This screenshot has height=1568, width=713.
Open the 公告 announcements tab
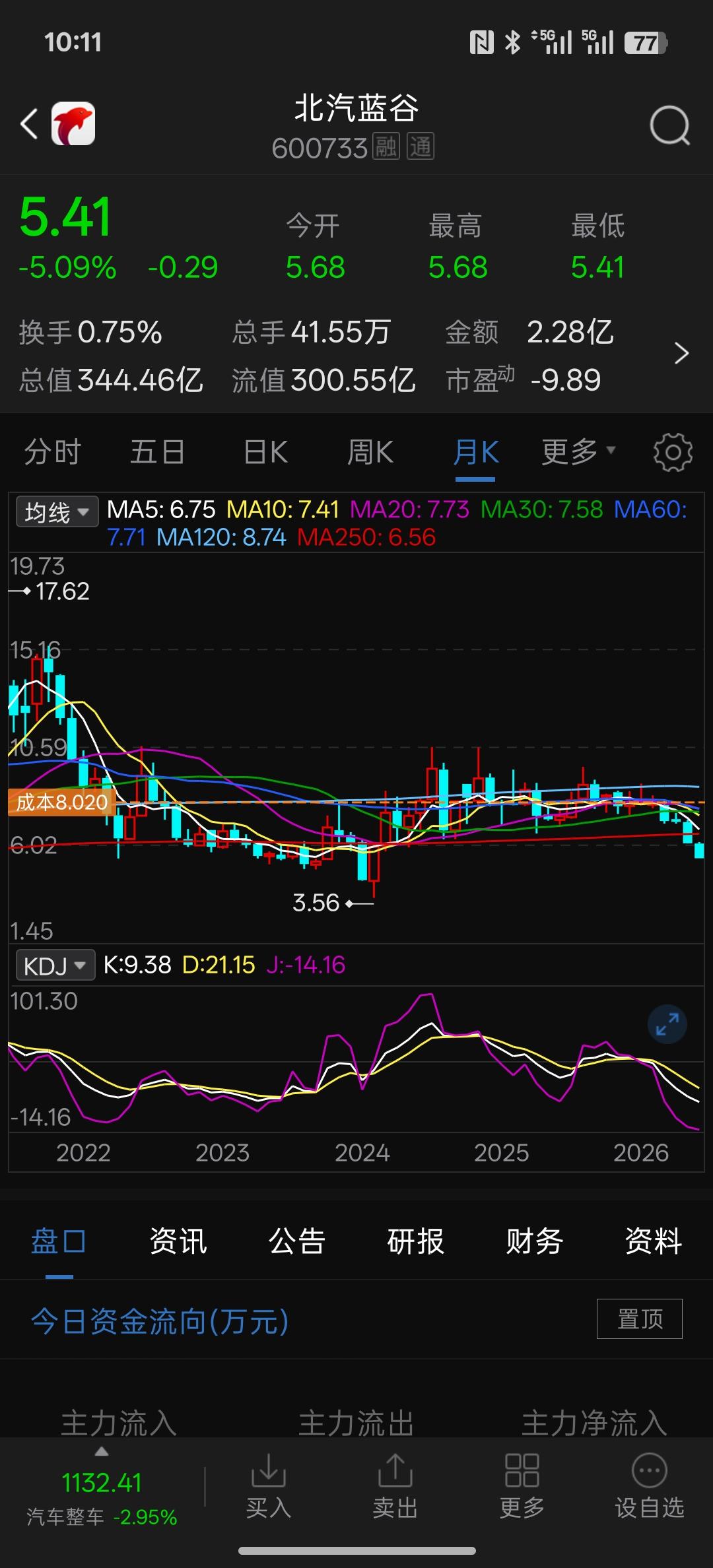click(297, 1241)
